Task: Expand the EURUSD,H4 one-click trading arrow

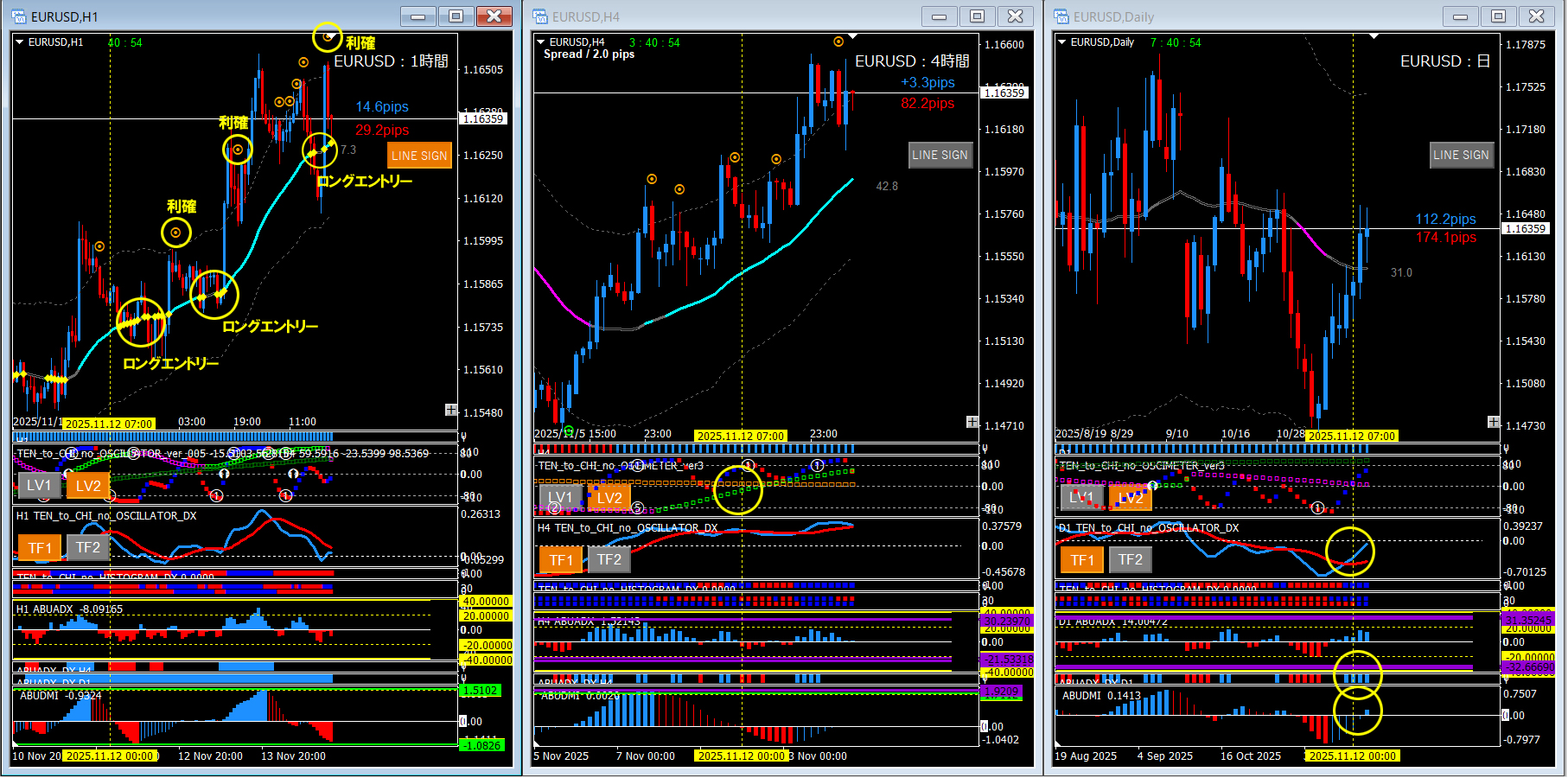Action: click(x=541, y=41)
